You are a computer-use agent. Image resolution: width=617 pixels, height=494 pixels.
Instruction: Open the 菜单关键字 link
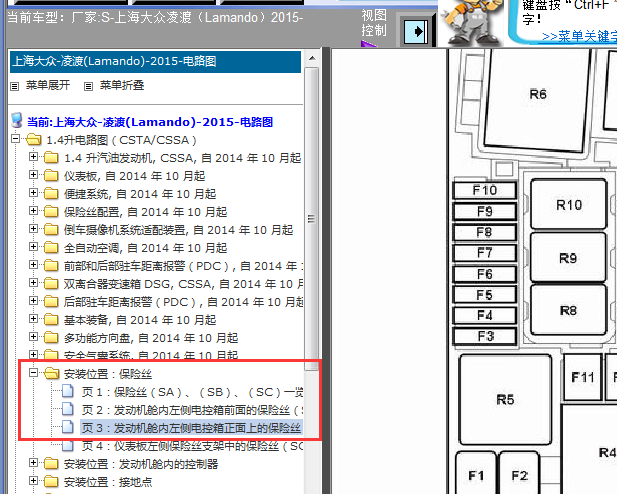pyautogui.click(x=579, y=37)
